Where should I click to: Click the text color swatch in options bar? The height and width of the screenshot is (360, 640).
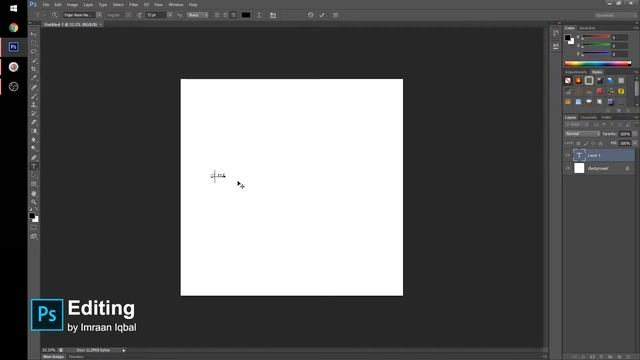[x=246, y=15]
